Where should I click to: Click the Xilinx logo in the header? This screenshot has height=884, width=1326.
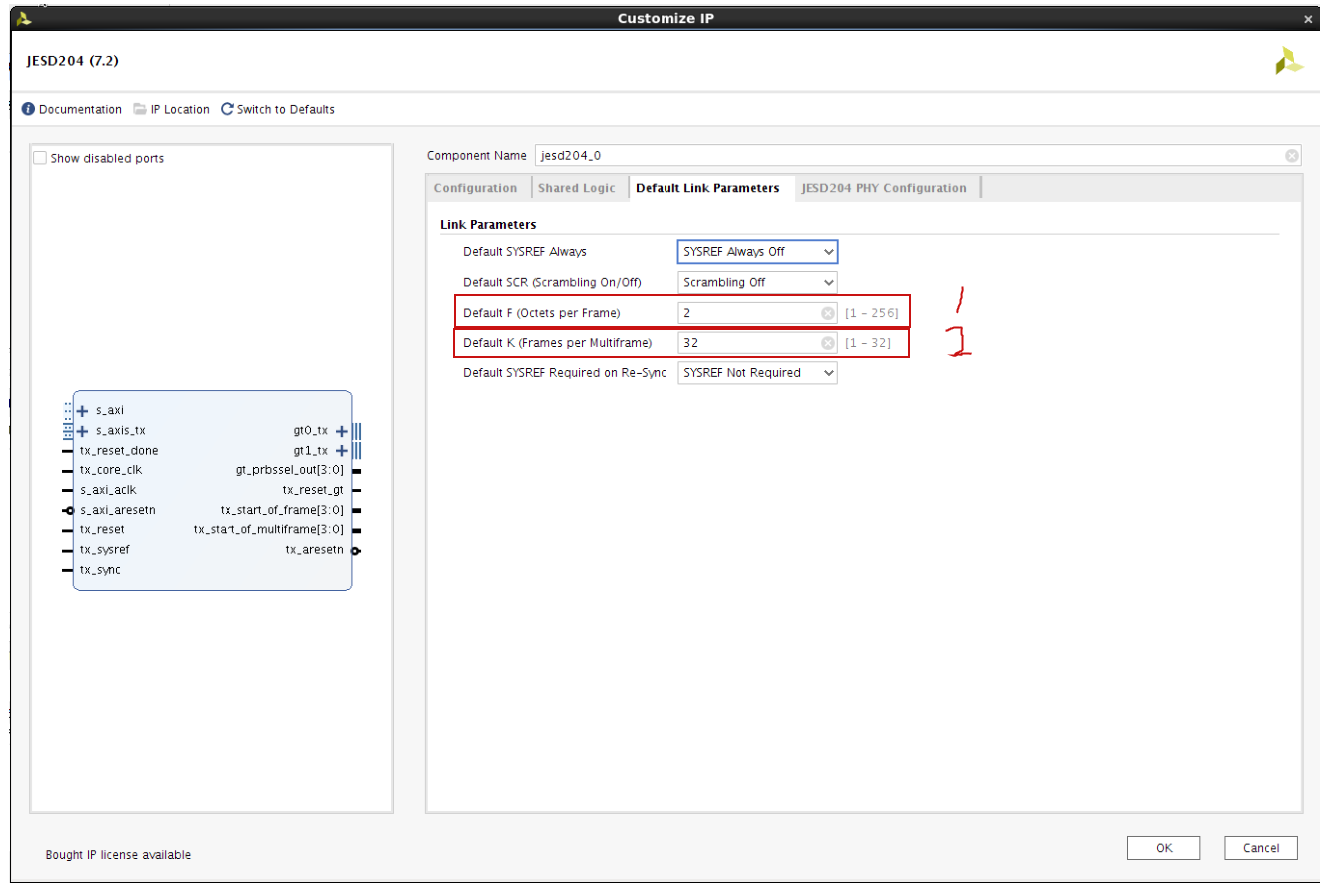pos(1289,61)
